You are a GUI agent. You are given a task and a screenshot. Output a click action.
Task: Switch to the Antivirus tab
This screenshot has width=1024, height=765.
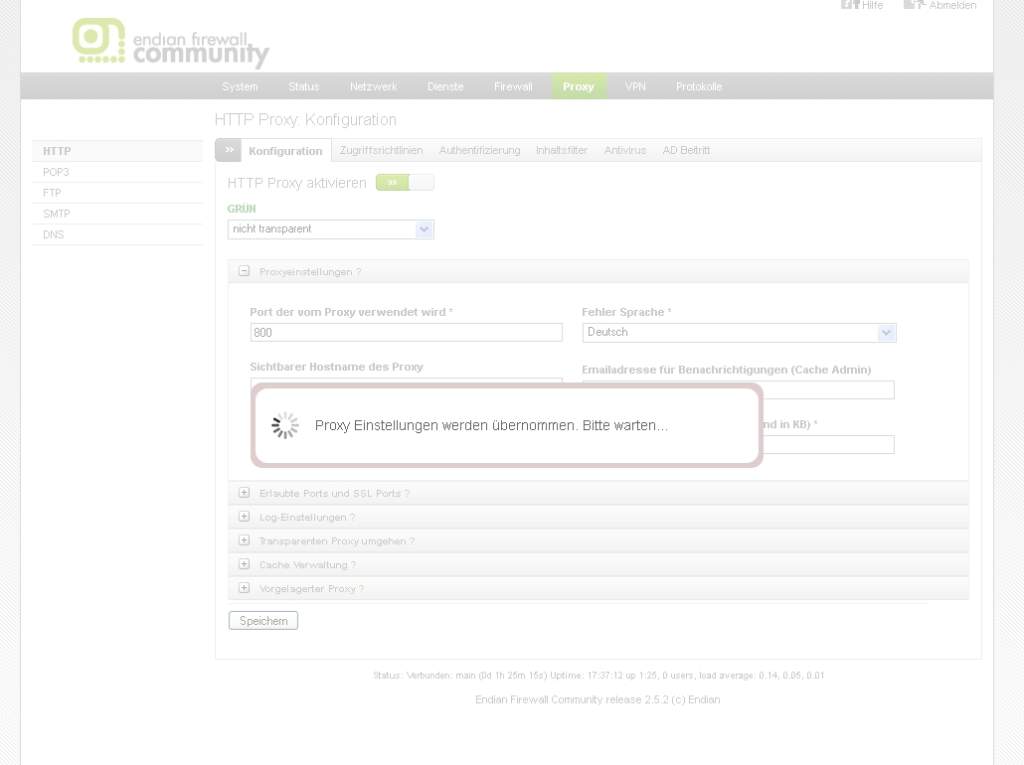625,150
